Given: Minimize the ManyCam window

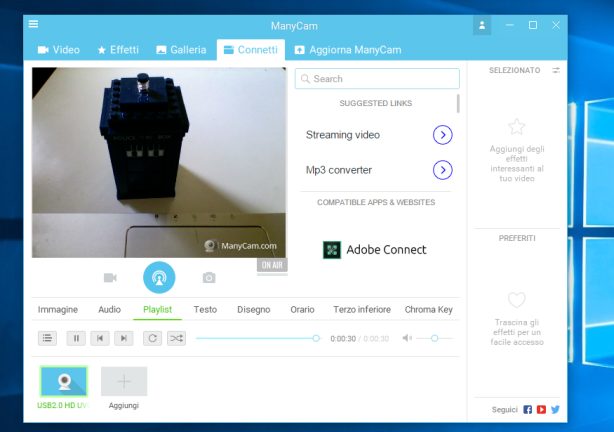Looking at the screenshot, I should click(509, 25).
